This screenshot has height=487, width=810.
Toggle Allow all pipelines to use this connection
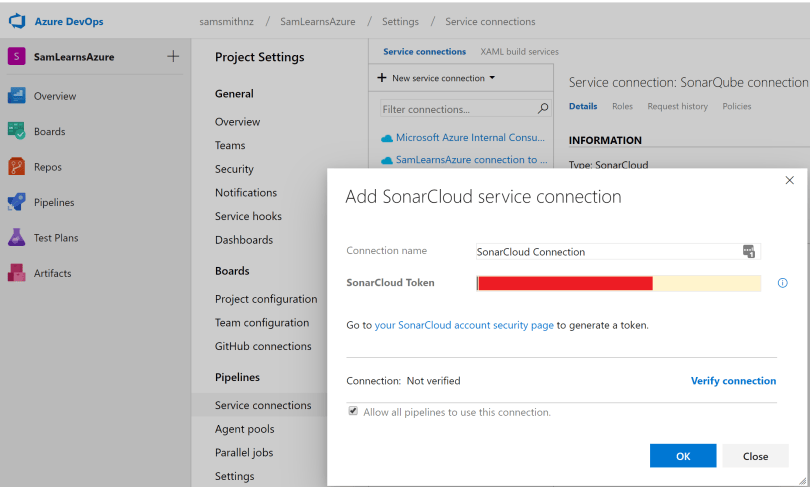(353, 411)
